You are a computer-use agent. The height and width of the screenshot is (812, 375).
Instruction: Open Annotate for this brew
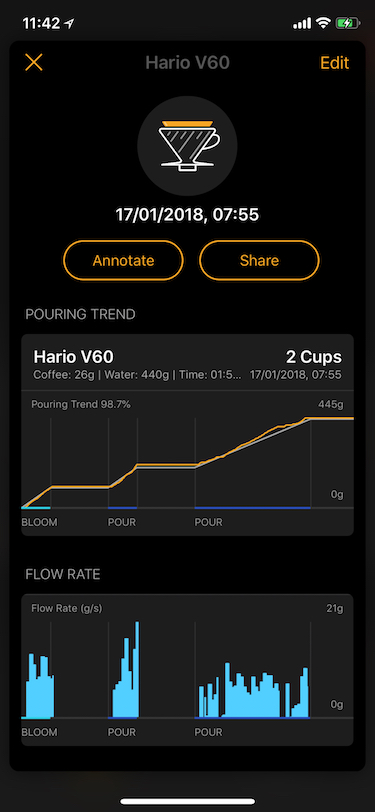123,260
